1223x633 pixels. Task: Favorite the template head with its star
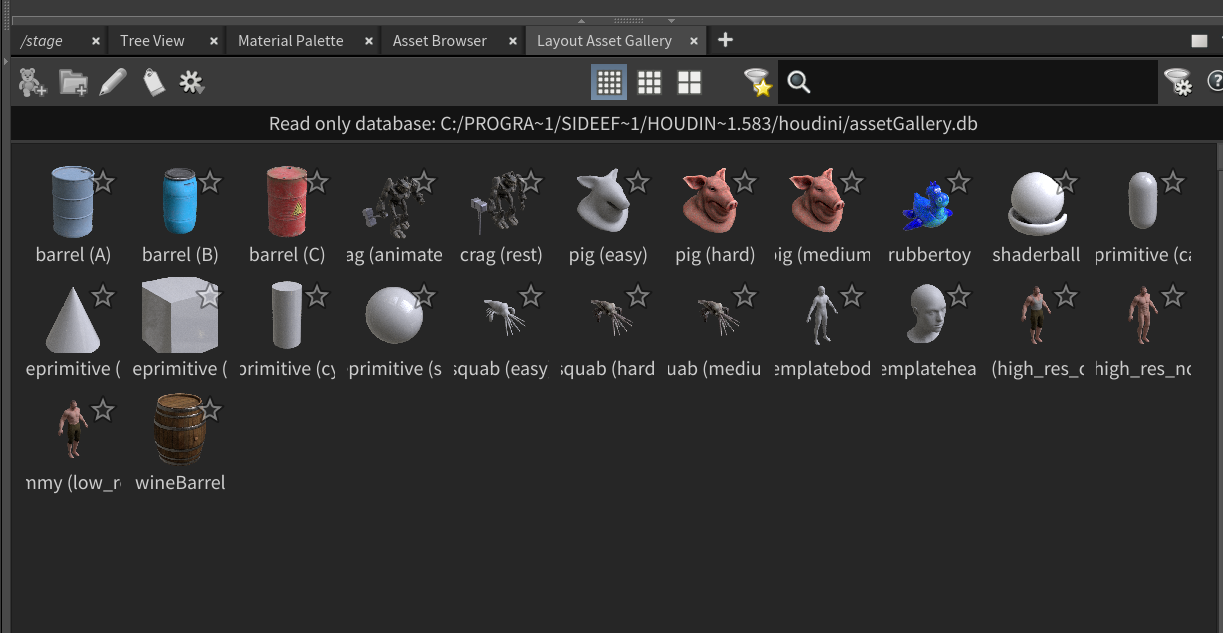click(959, 295)
